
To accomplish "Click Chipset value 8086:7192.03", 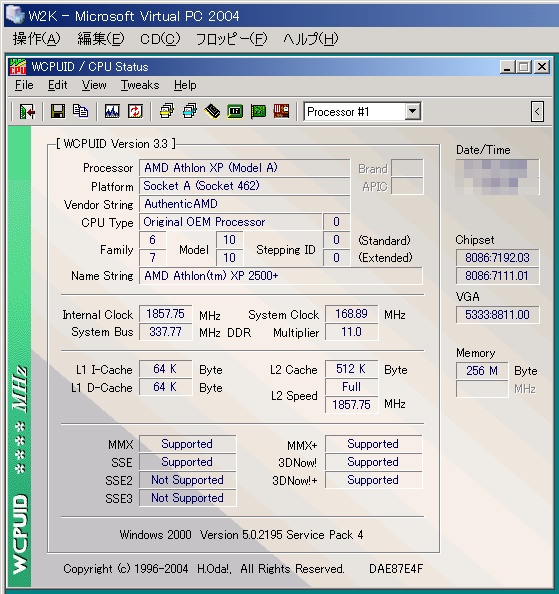I will 497,258.
